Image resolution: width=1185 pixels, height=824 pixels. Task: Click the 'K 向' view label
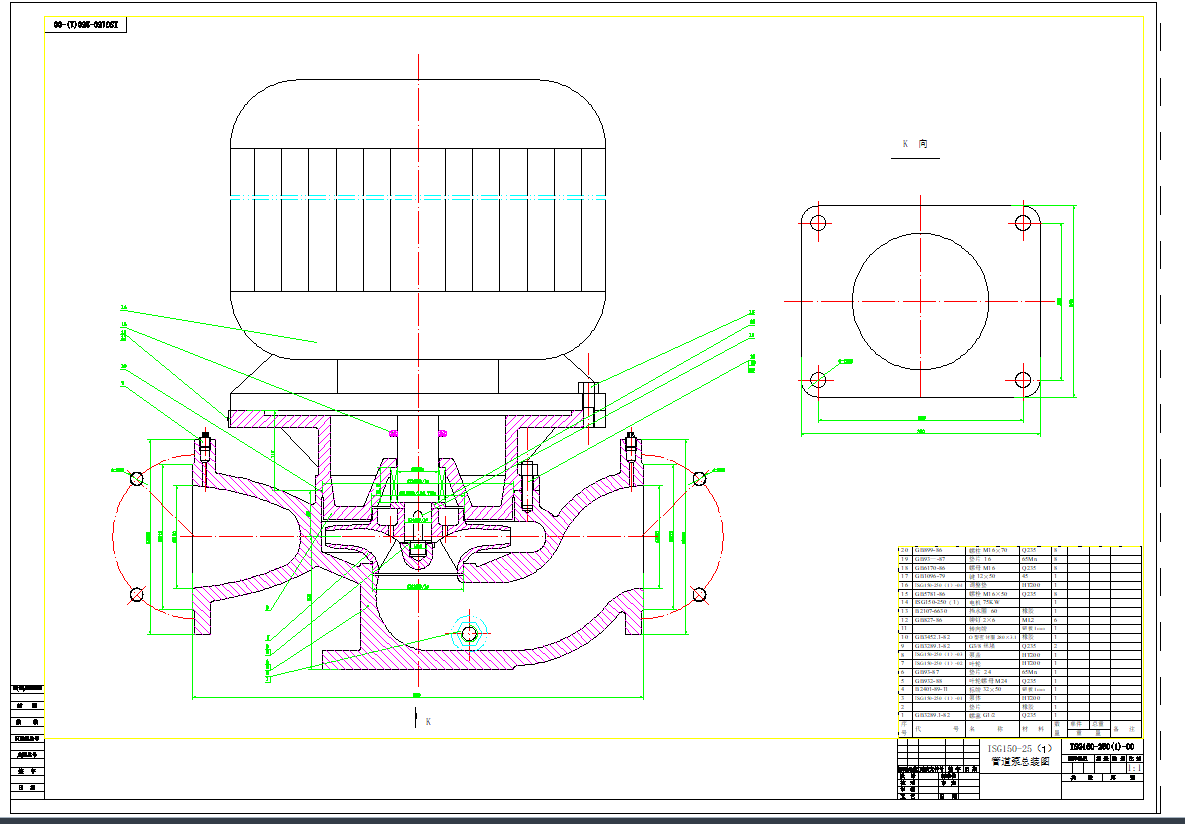(914, 144)
